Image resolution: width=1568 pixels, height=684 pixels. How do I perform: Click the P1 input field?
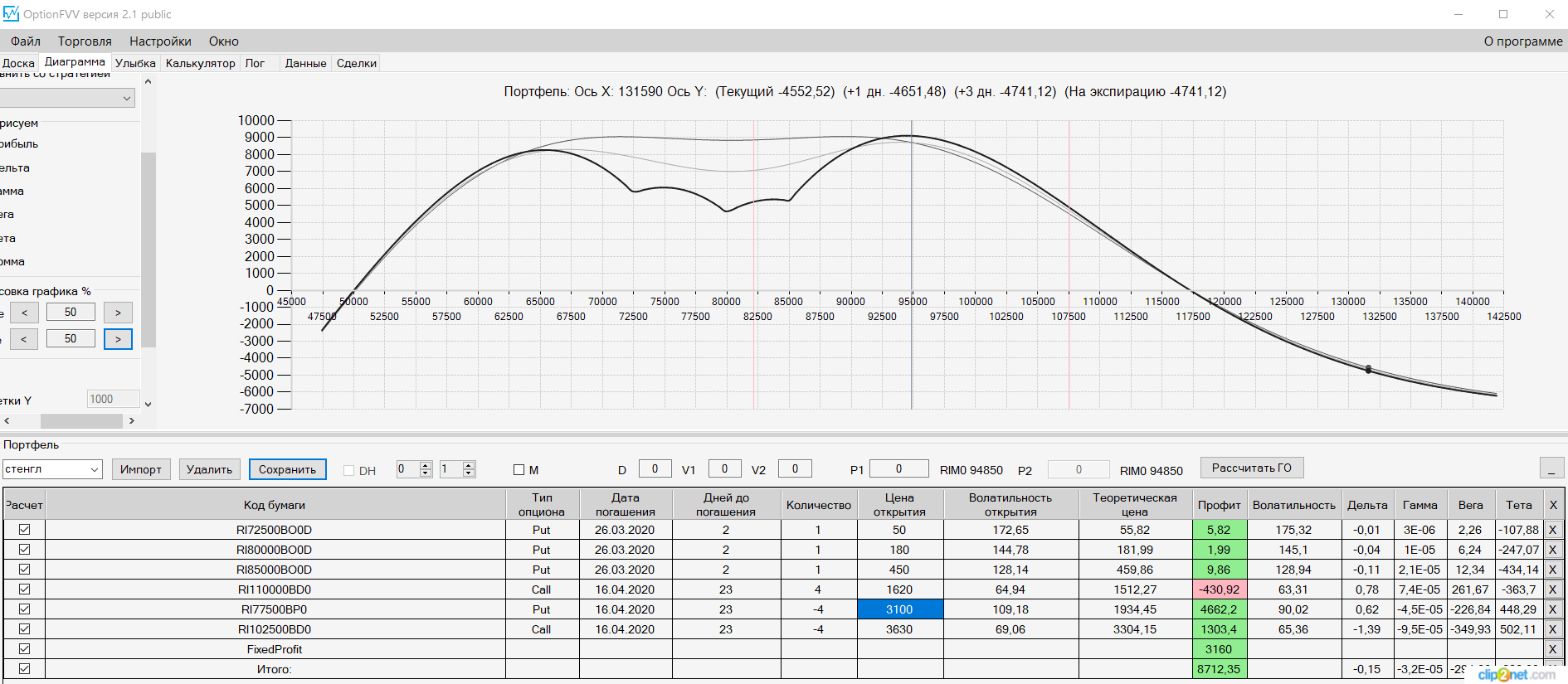pos(899,469)
